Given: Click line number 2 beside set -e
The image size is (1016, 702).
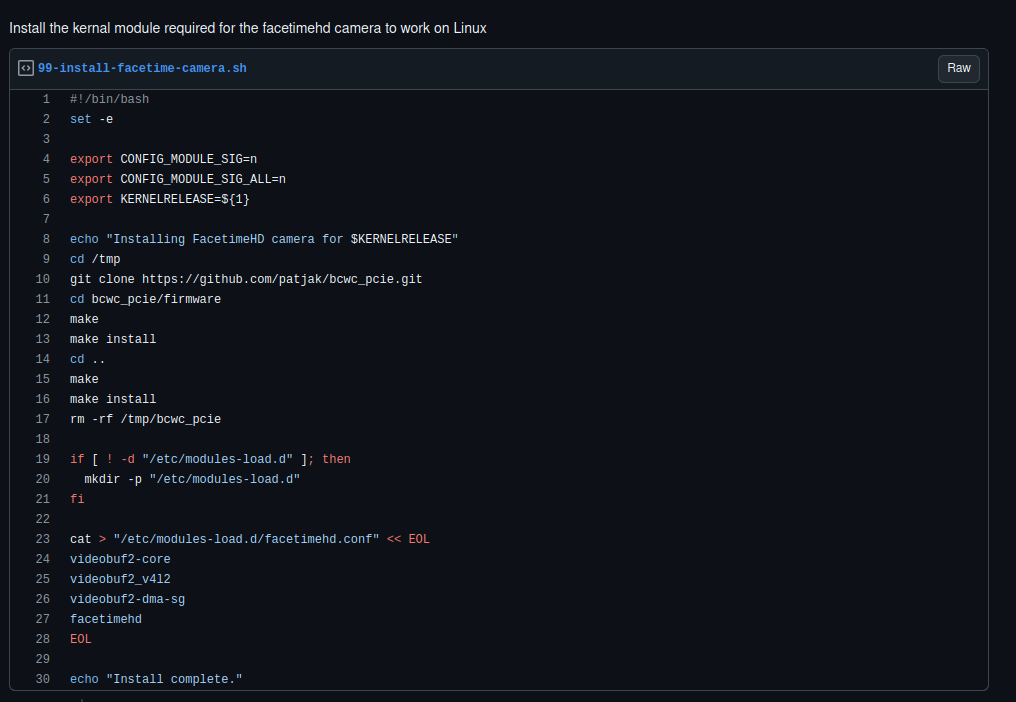Looking at the screenshot, I should pyautogui.click(x=45, y=118).
